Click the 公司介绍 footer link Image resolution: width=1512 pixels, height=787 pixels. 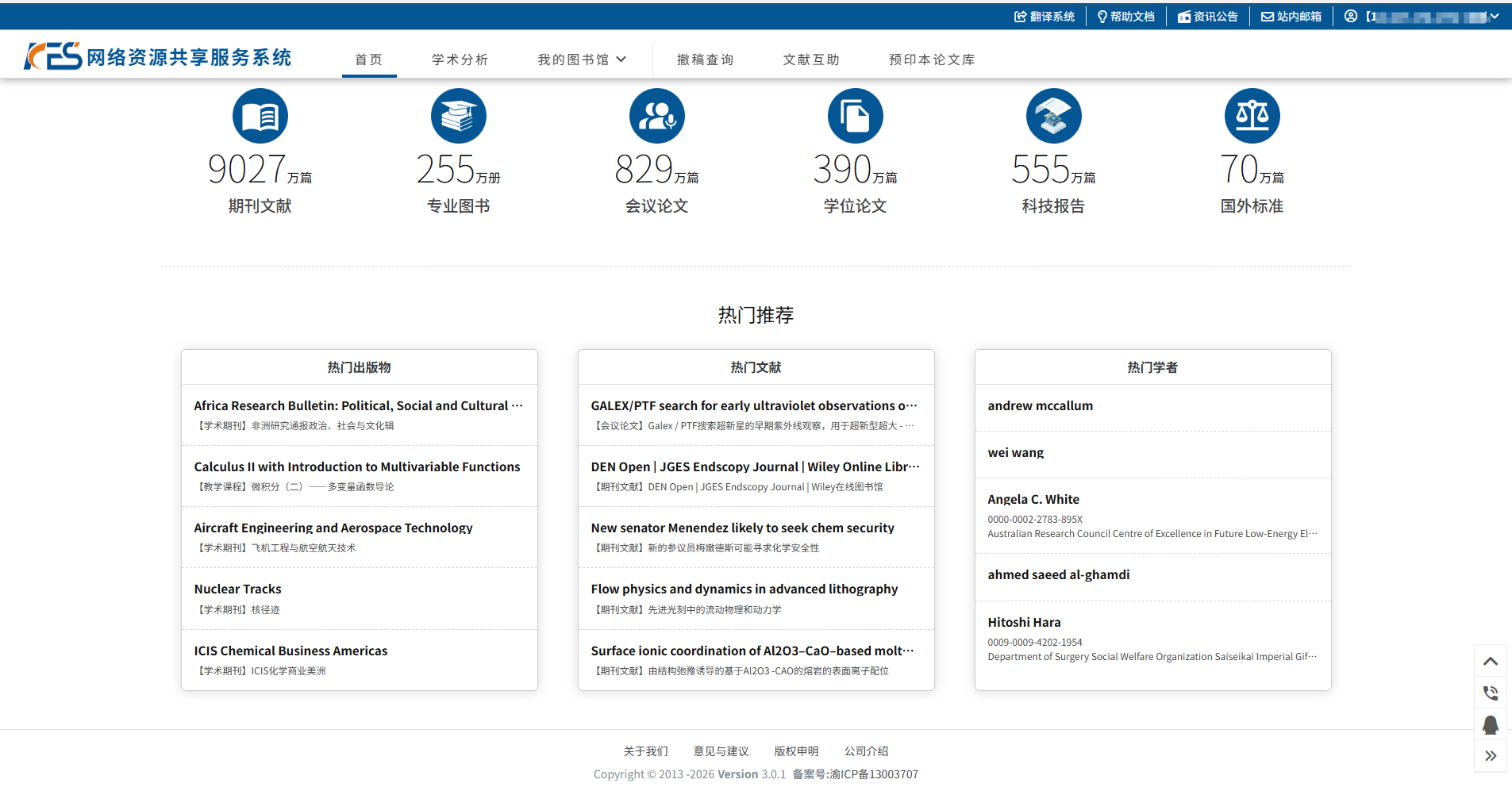click(x=866, y=751)
